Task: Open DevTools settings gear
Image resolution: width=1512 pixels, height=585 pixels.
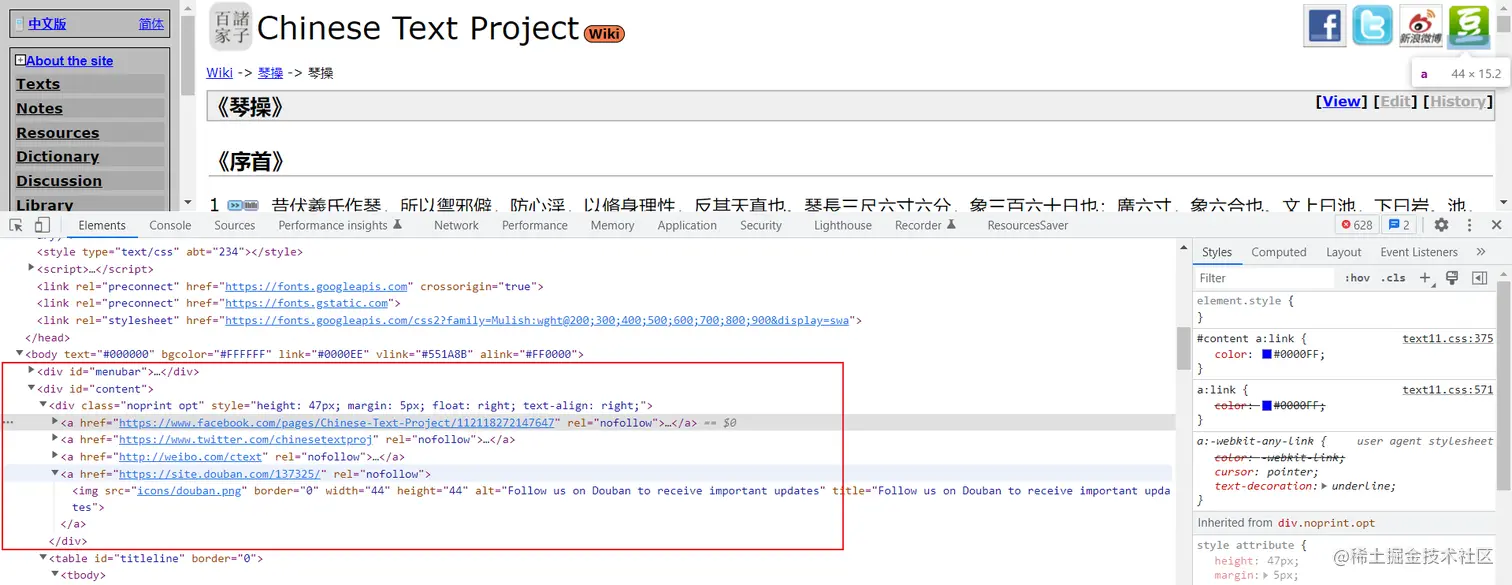Action: [x=1441, y=225]
